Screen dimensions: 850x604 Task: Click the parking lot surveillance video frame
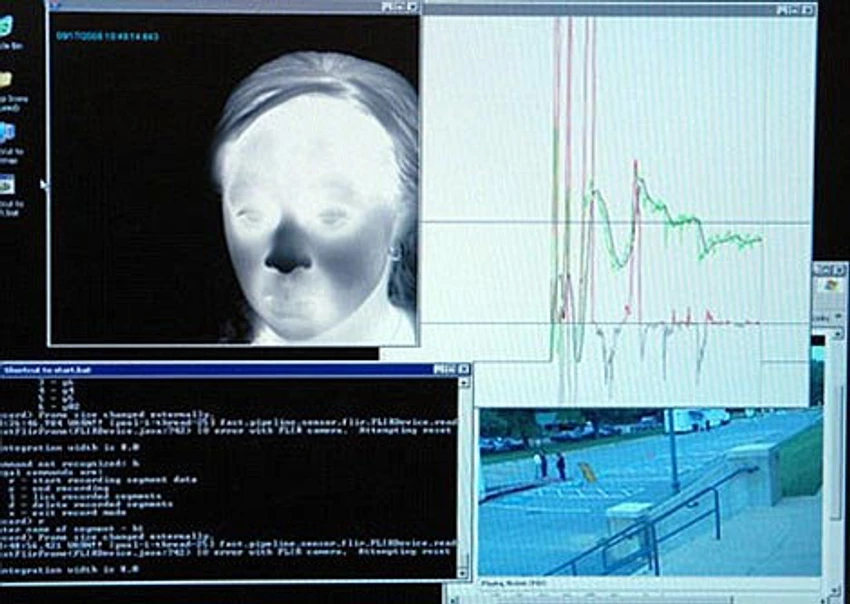pos(651,492)
